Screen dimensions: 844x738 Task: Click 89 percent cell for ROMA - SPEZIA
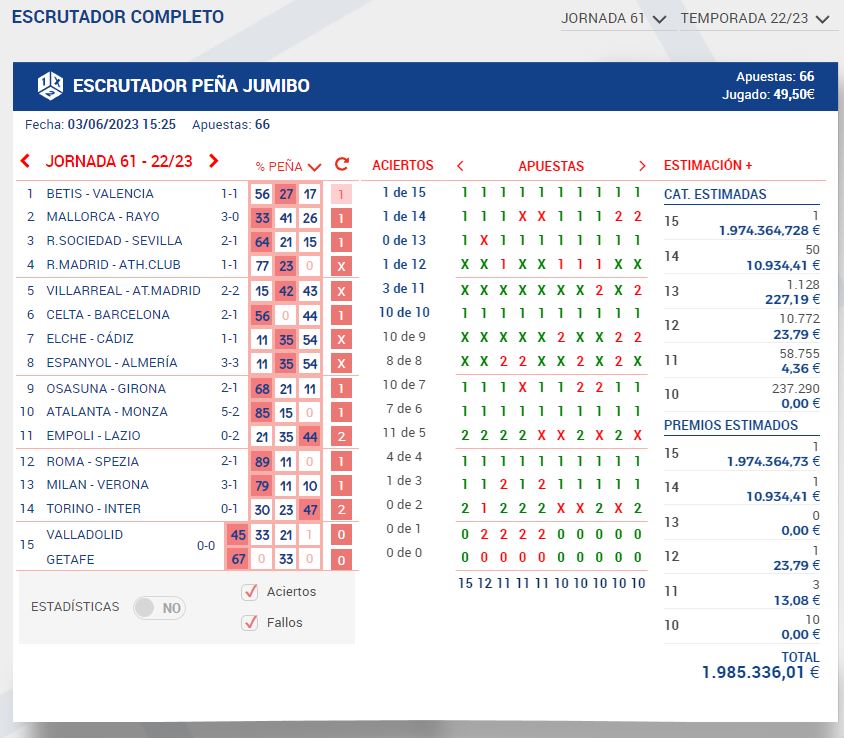point(262,462)
